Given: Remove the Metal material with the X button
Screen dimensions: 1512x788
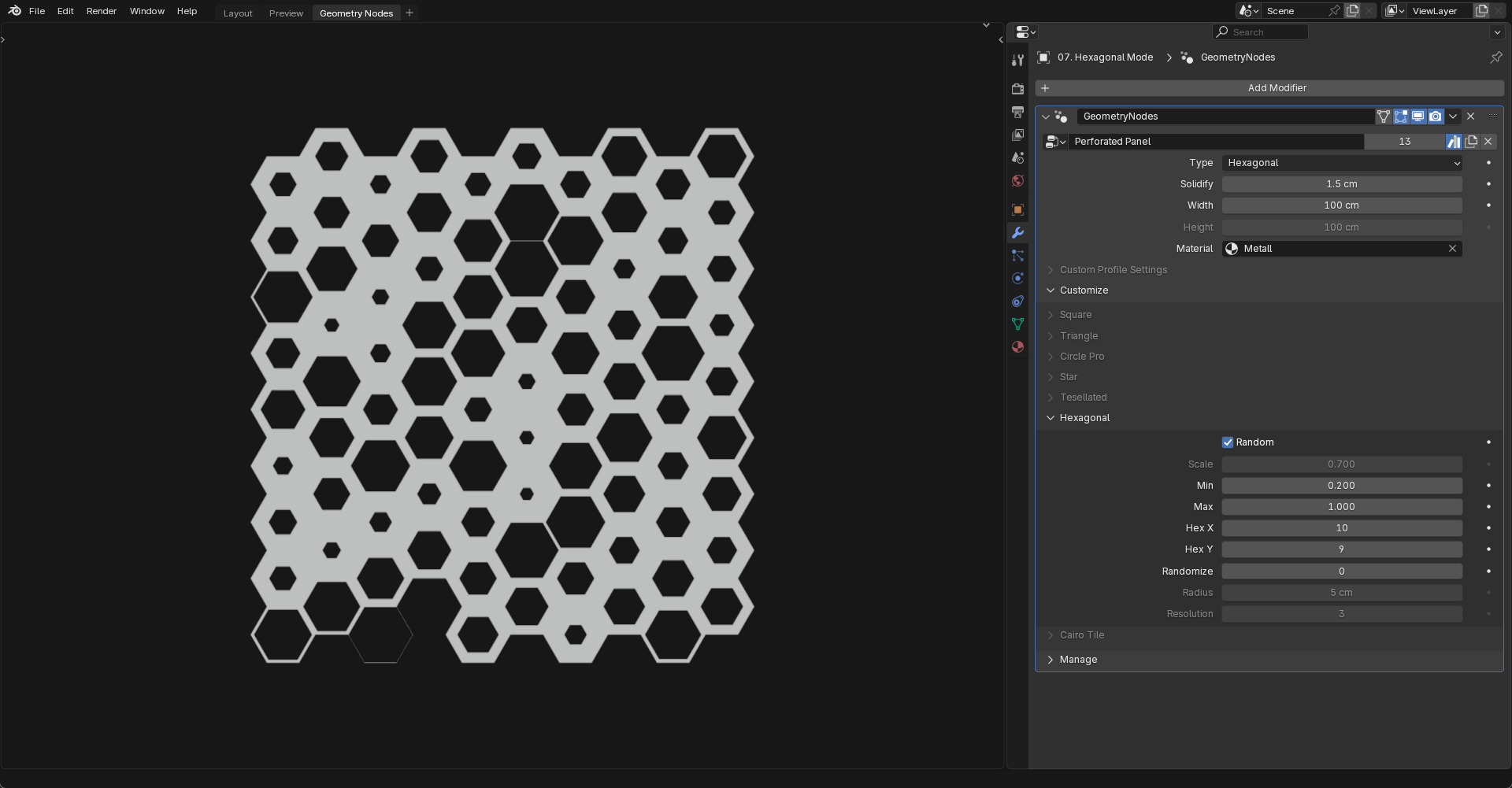Looking at the screenshot, I should click(1452, 248).
